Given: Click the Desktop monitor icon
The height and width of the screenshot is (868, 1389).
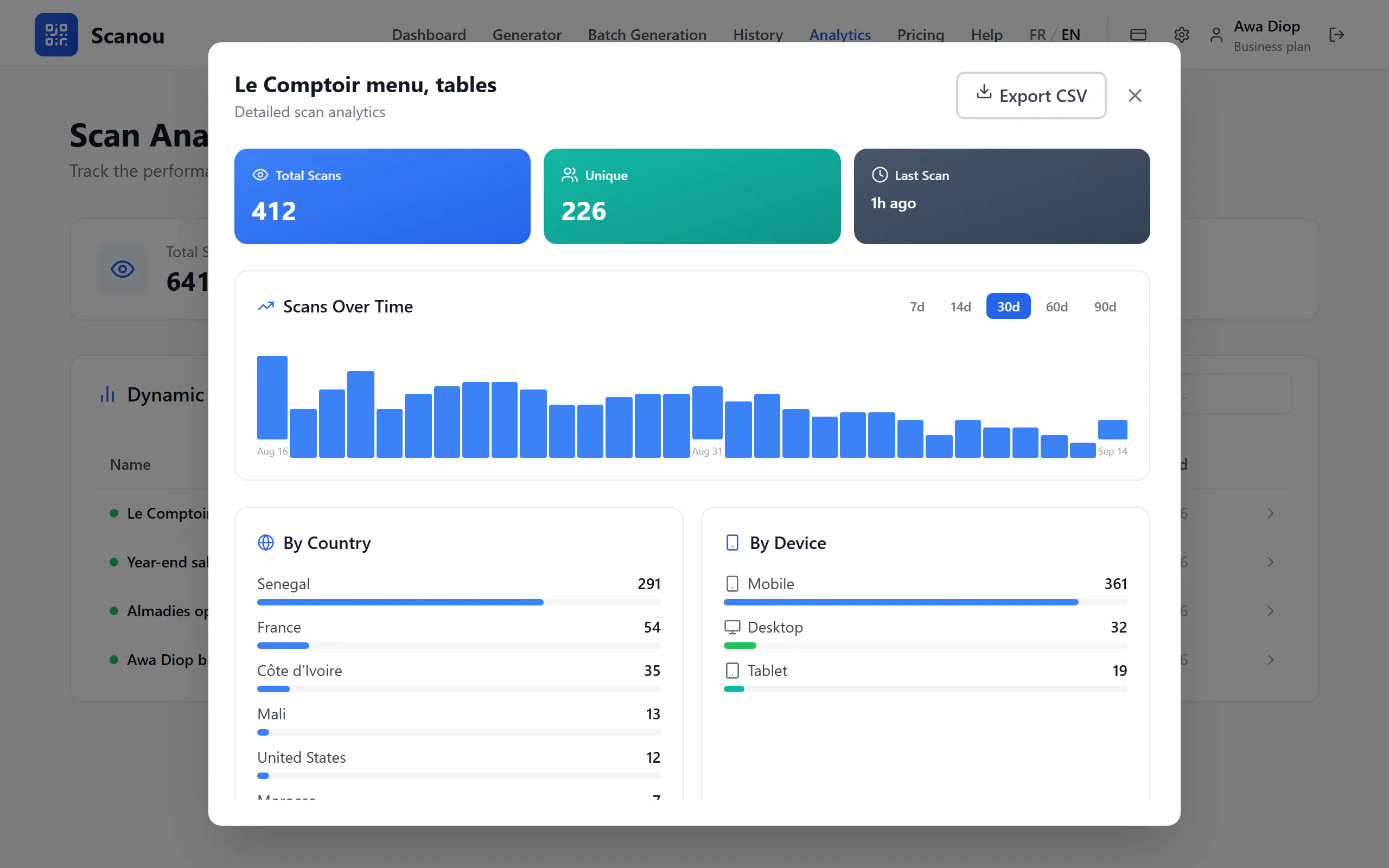Looking at the screenshot, I should pos(732,627).
